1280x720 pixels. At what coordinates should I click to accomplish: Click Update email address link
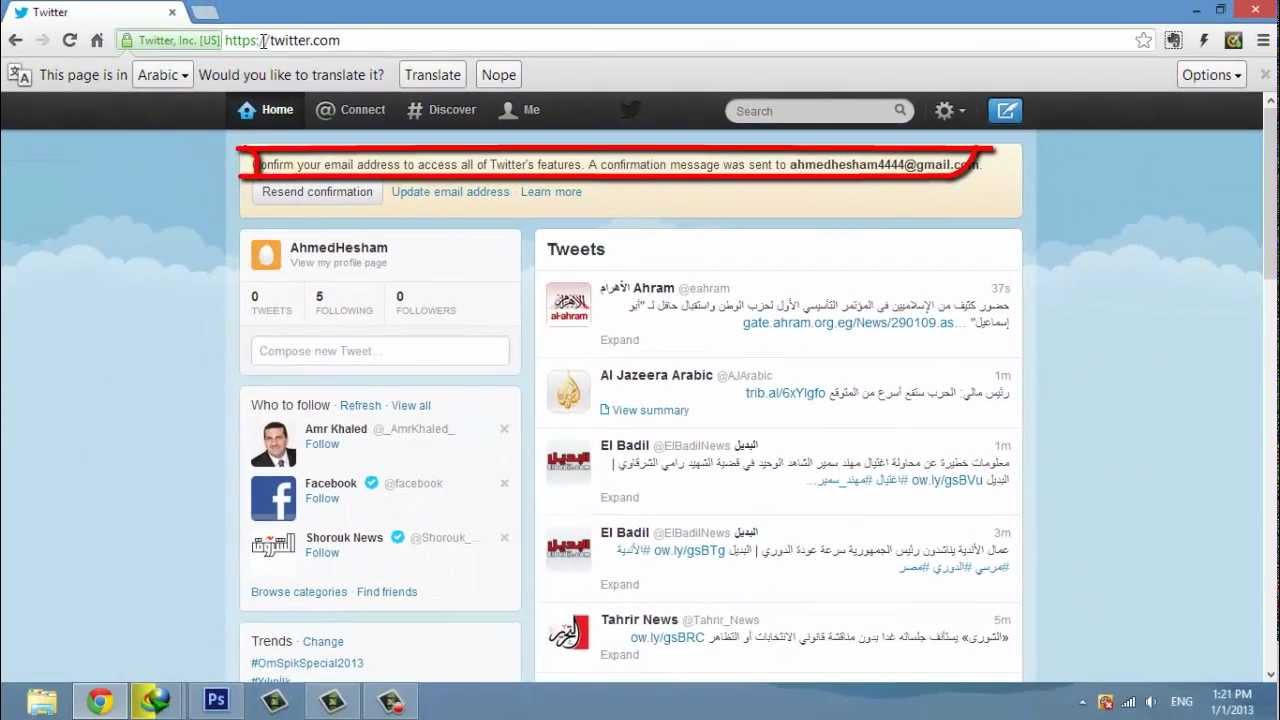pos(450,192)
